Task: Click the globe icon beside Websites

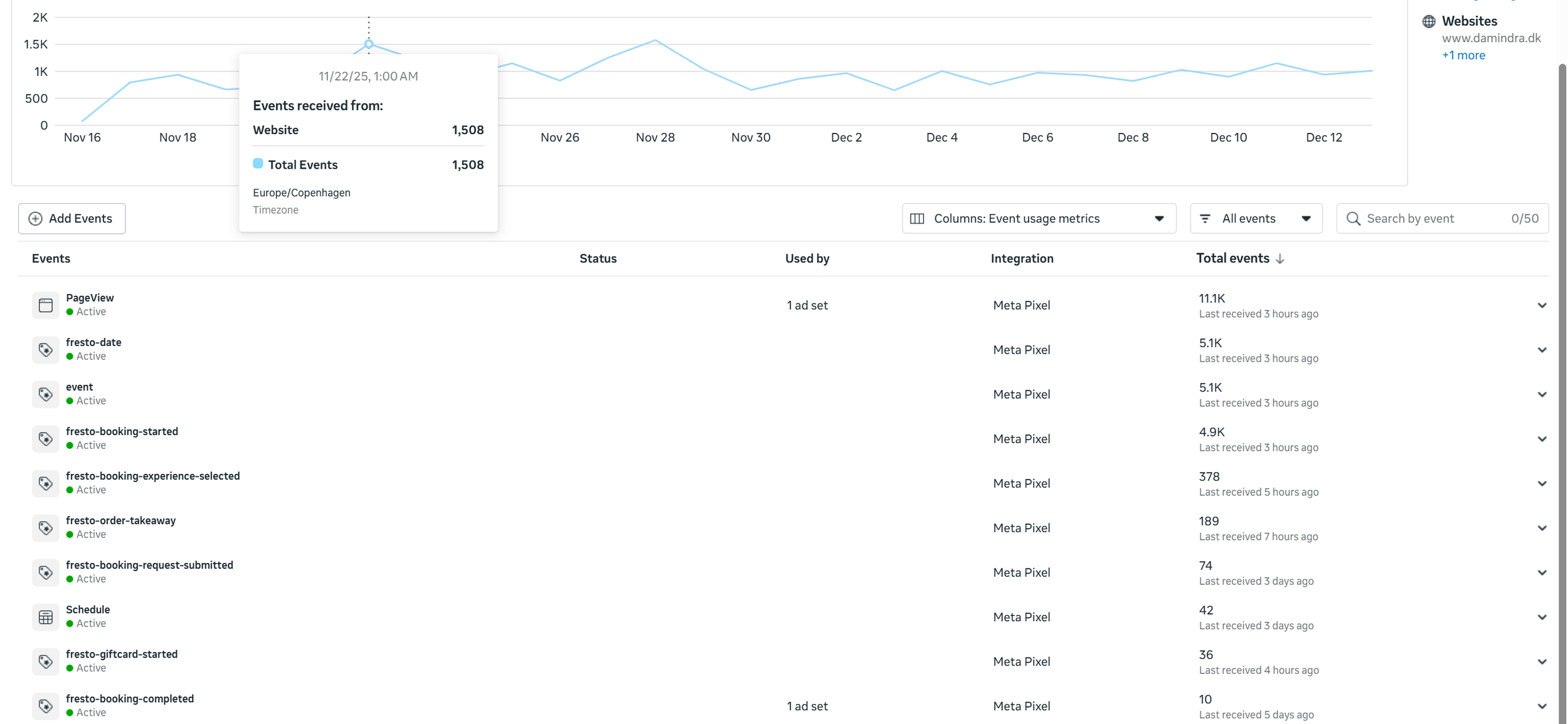Action: click(x=1428, y=21)
